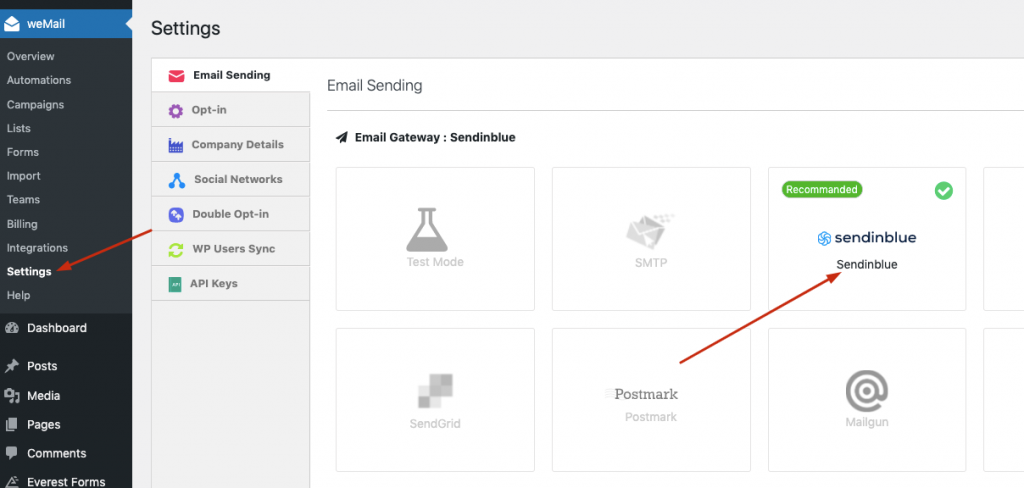Viewport: 1024px width, 488px height.
Task: Click the Recommanded badge
Action: [x=822, y=189]
